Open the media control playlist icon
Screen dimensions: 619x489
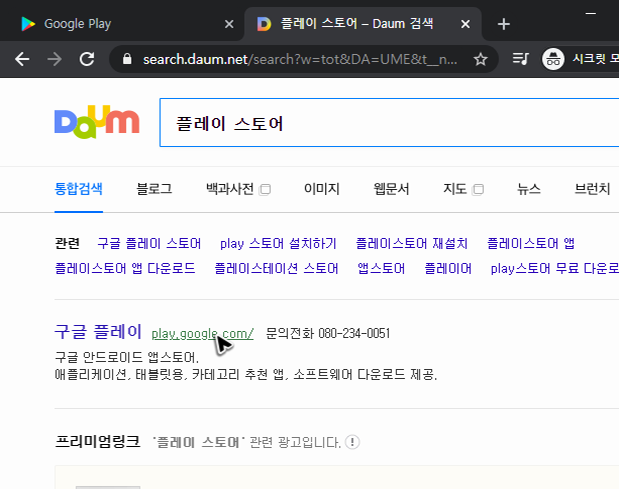pos(520,59)
